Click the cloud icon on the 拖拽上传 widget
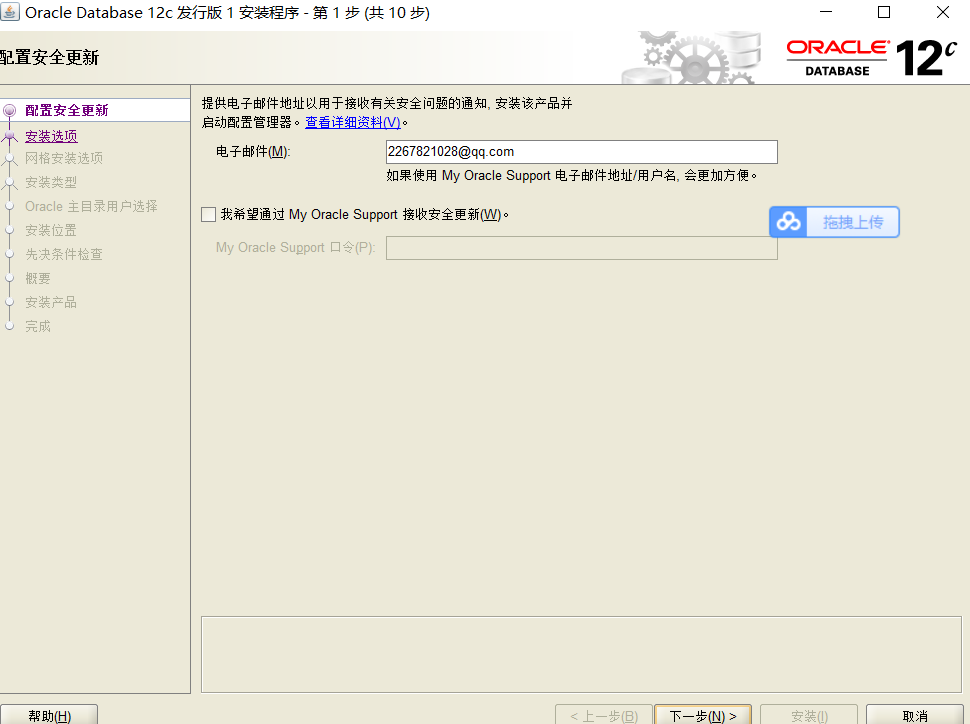Image resolution: width=970 pixels, height=724 pixels. 788,222
